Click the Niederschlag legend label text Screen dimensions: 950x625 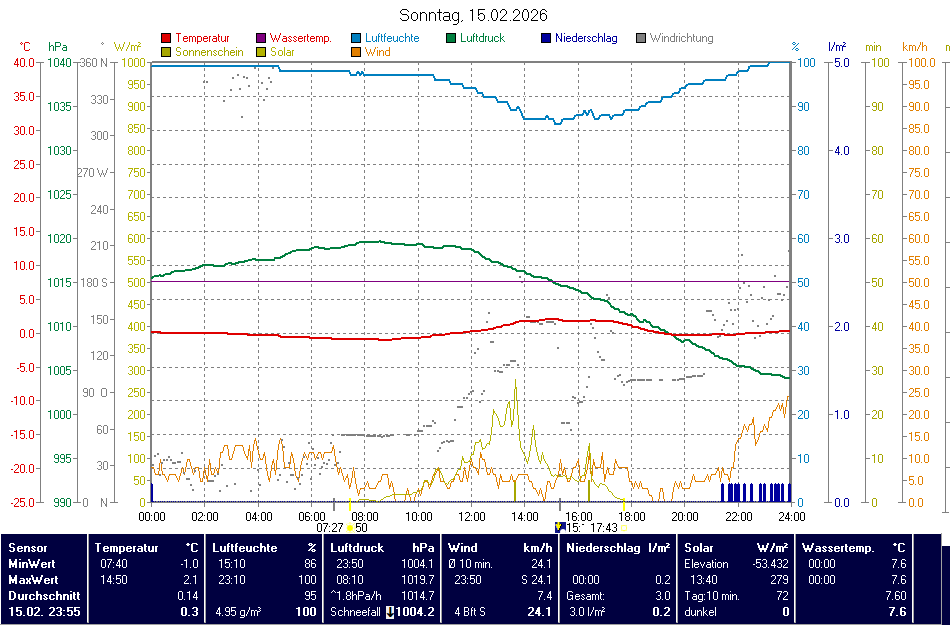tap(586, 38)
